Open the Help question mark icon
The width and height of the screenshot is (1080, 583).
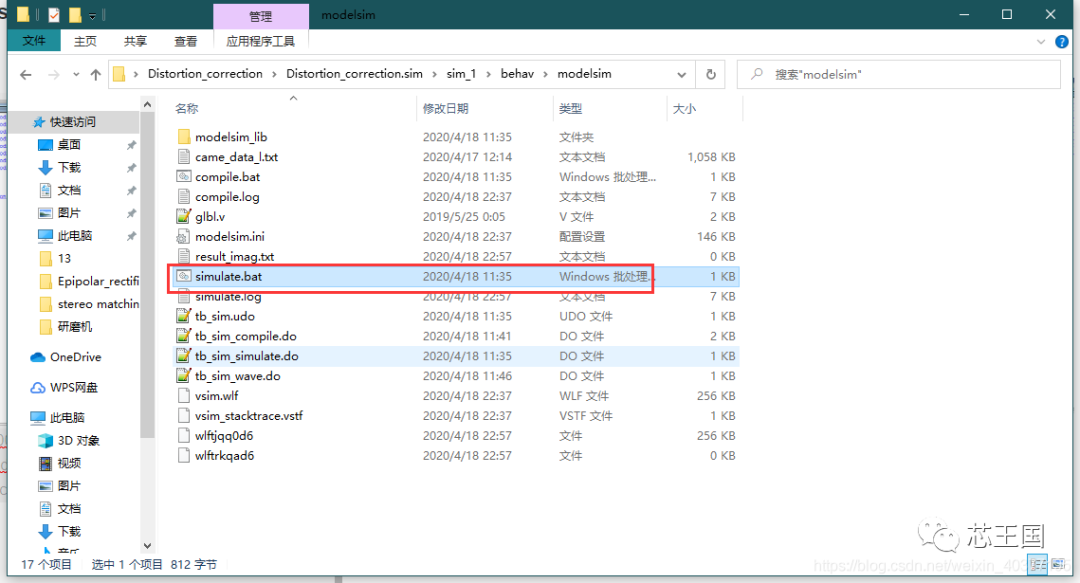tap(1062, 41)
